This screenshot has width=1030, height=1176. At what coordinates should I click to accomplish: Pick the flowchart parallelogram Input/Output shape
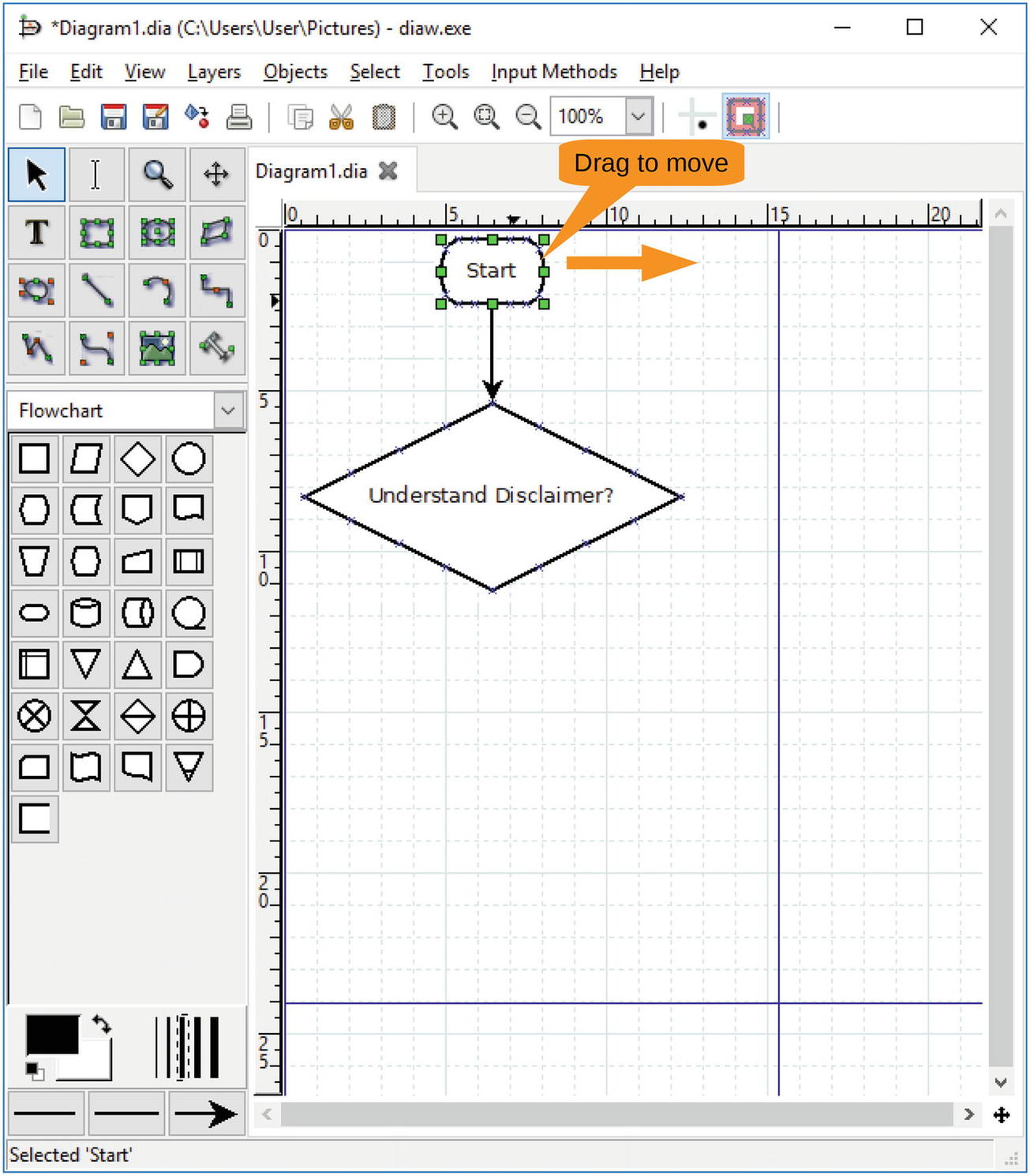point(86,459)
